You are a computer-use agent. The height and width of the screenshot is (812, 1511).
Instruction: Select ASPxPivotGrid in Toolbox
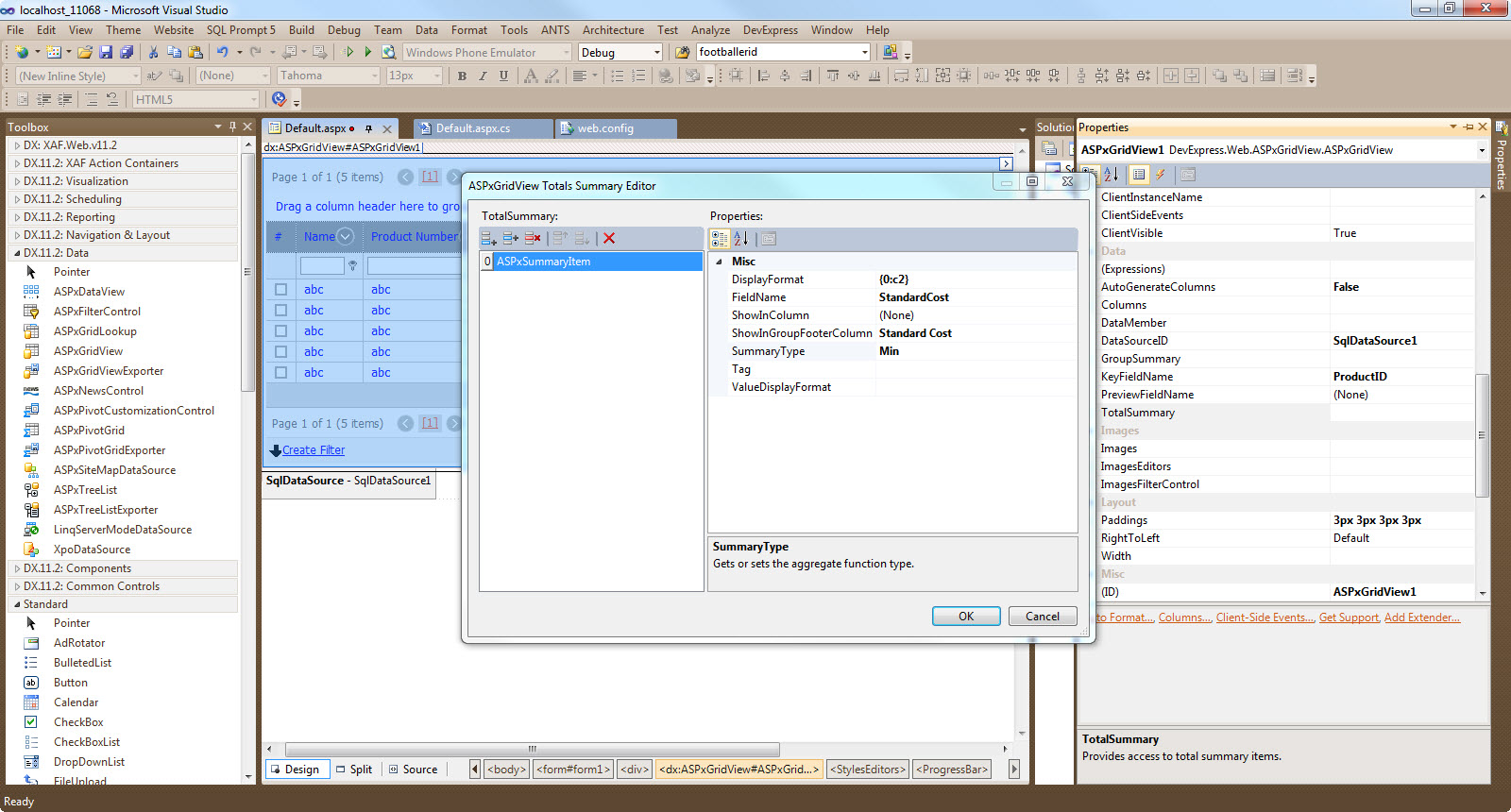tap(89, 431)
